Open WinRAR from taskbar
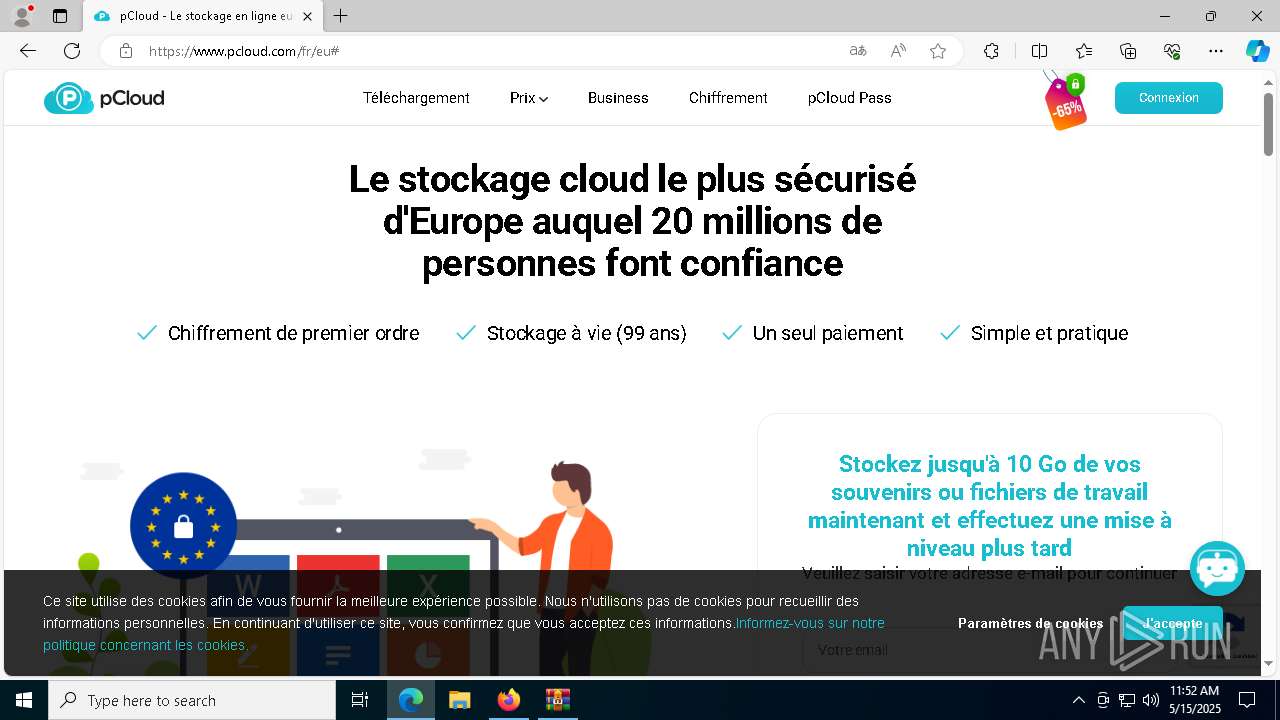The image size is (1280, 720). point(557,700)
